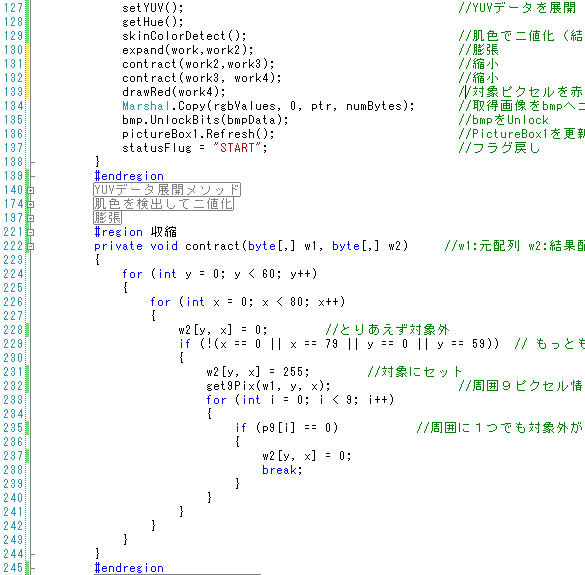Collapse the contract method at line 222
The width and height of the screenshot is (585, 575).
coord(31,246)
